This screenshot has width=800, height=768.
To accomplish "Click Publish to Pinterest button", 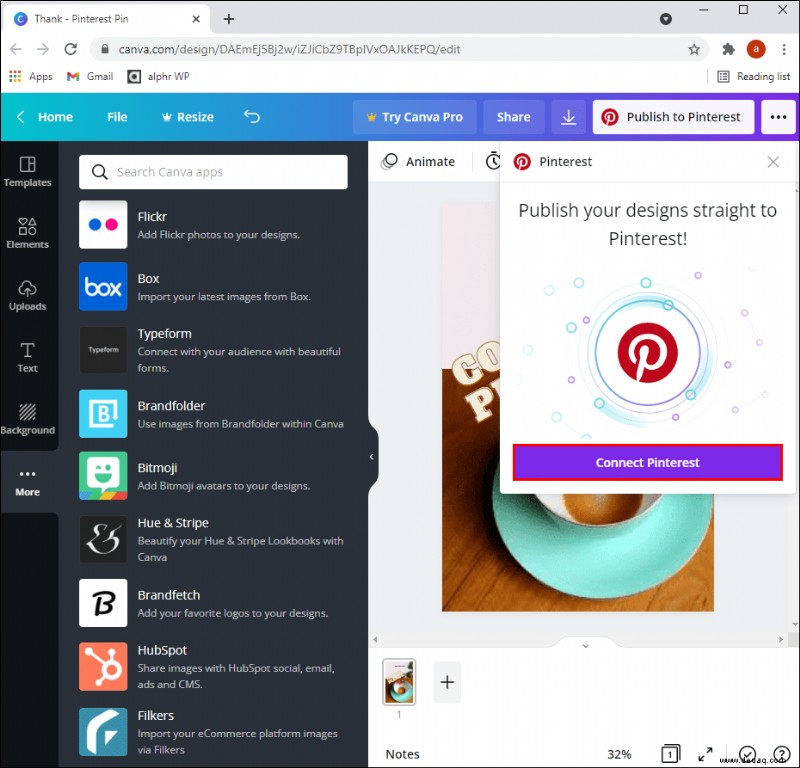I will point(673,117).
